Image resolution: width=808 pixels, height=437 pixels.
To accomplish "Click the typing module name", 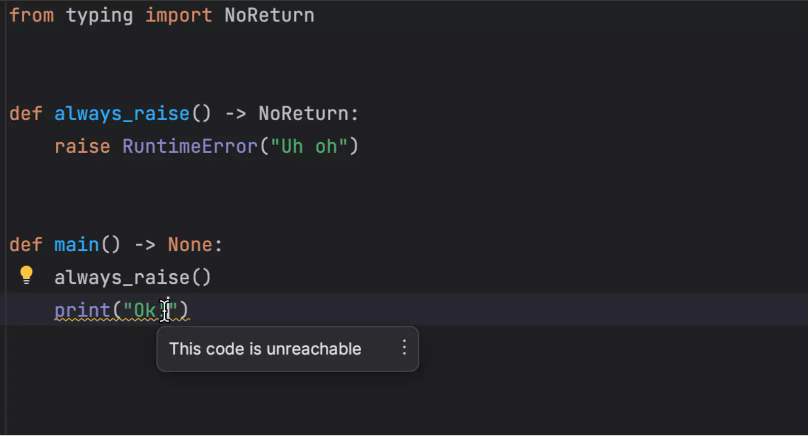I will pyautogui.click(x=99, y=15).
